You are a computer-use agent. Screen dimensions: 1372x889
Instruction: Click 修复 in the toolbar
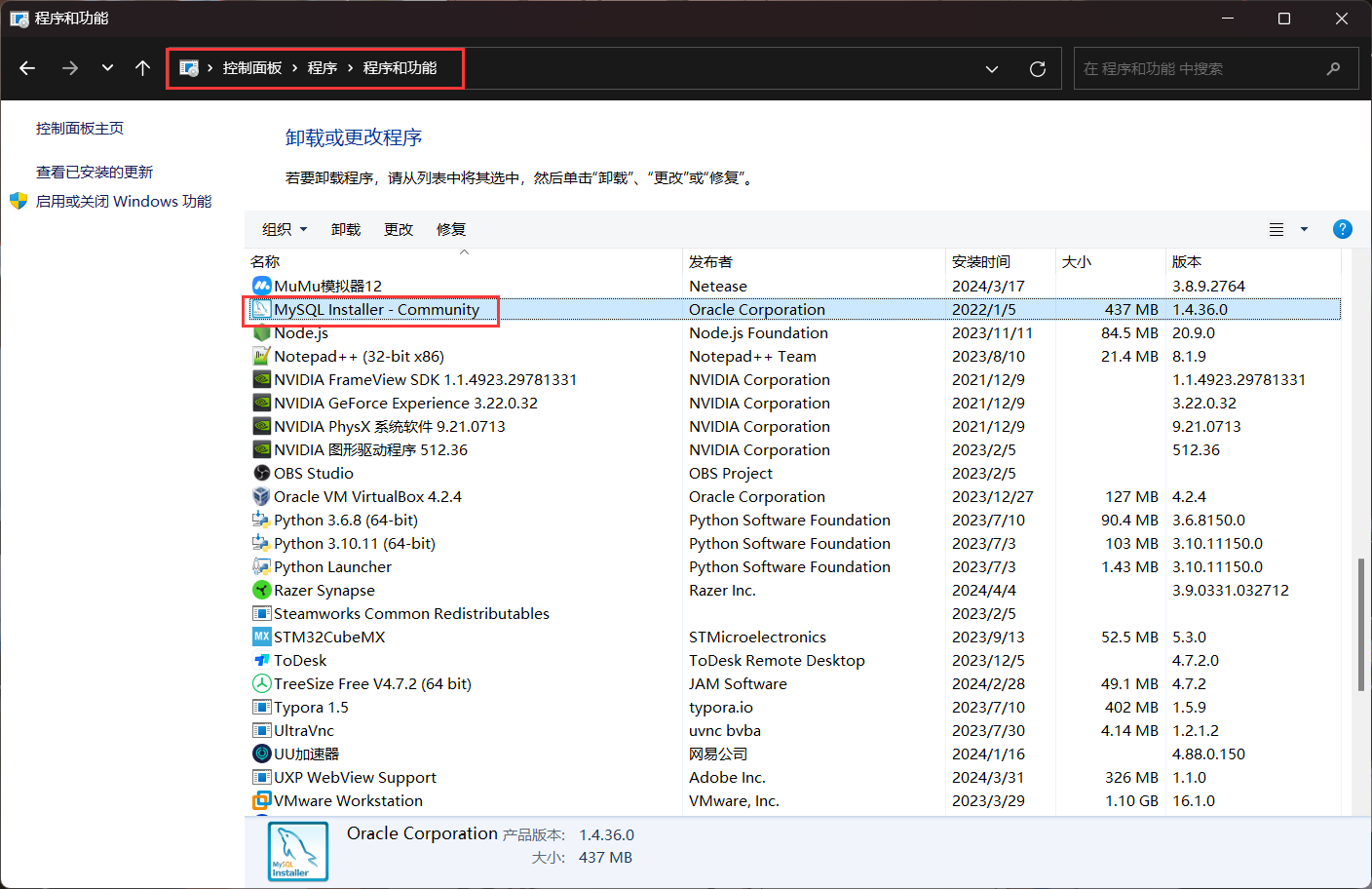(451, 229)
